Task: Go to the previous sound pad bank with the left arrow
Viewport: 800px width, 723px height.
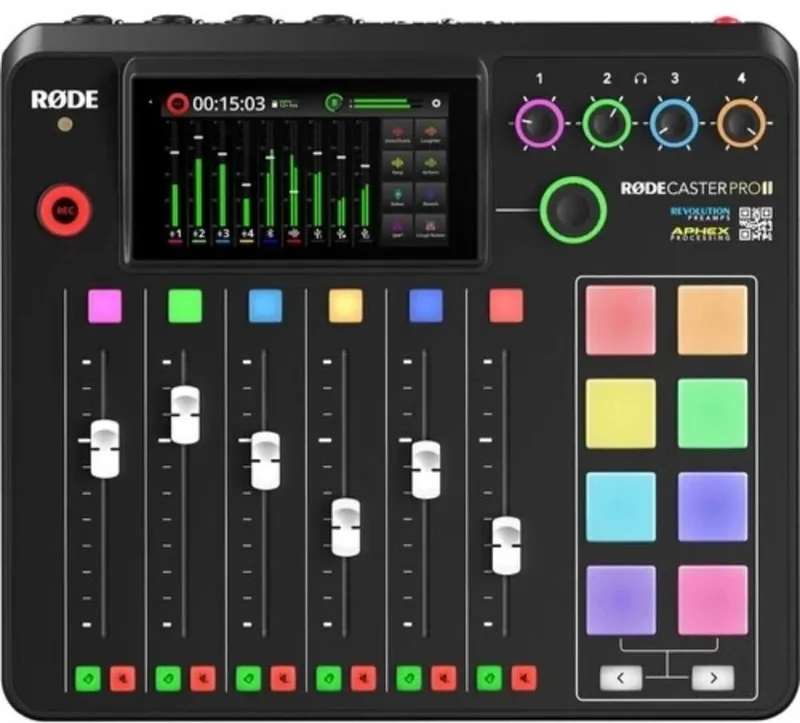Action: click(620, 678)
